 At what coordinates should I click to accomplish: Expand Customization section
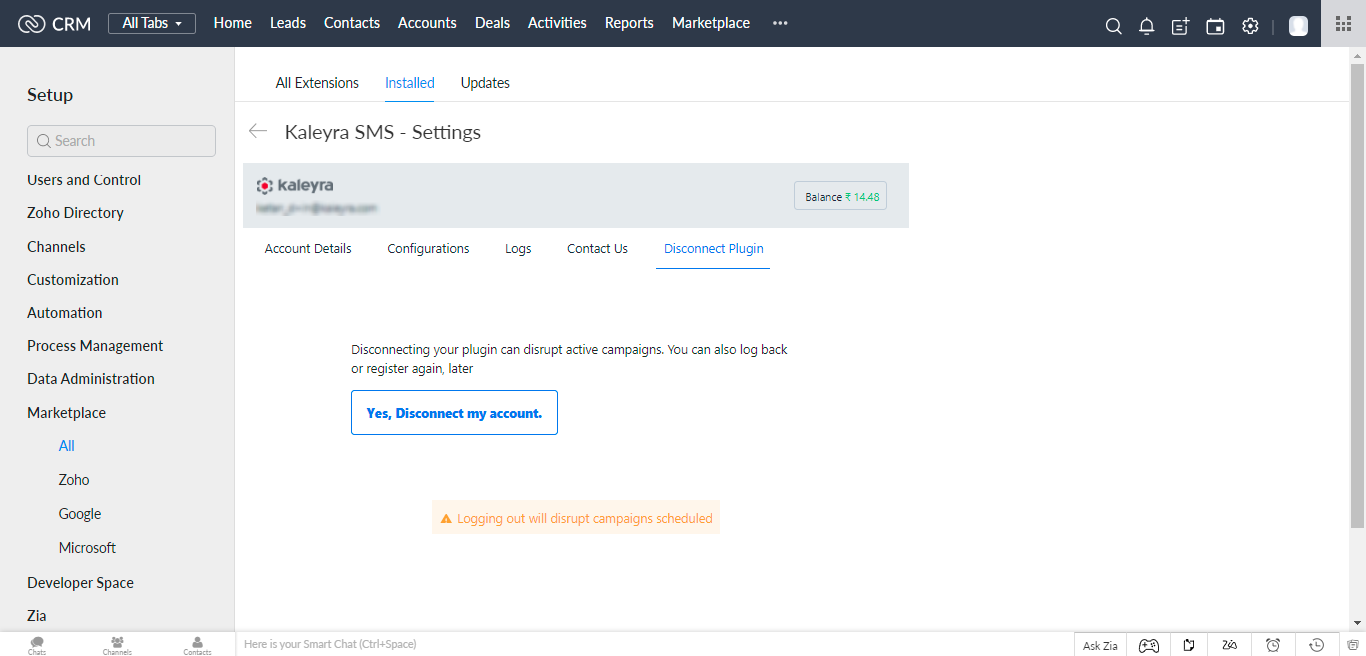tap(73, 280)
